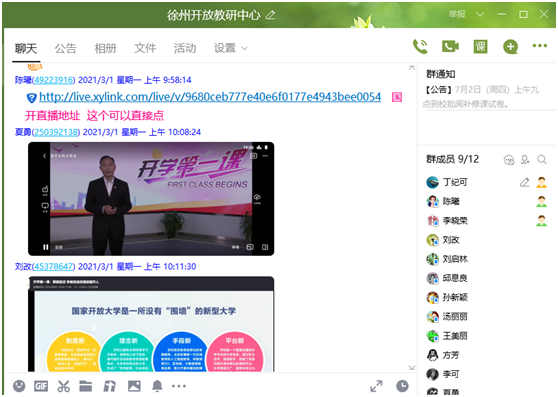Click the 举报 report button

457,14
